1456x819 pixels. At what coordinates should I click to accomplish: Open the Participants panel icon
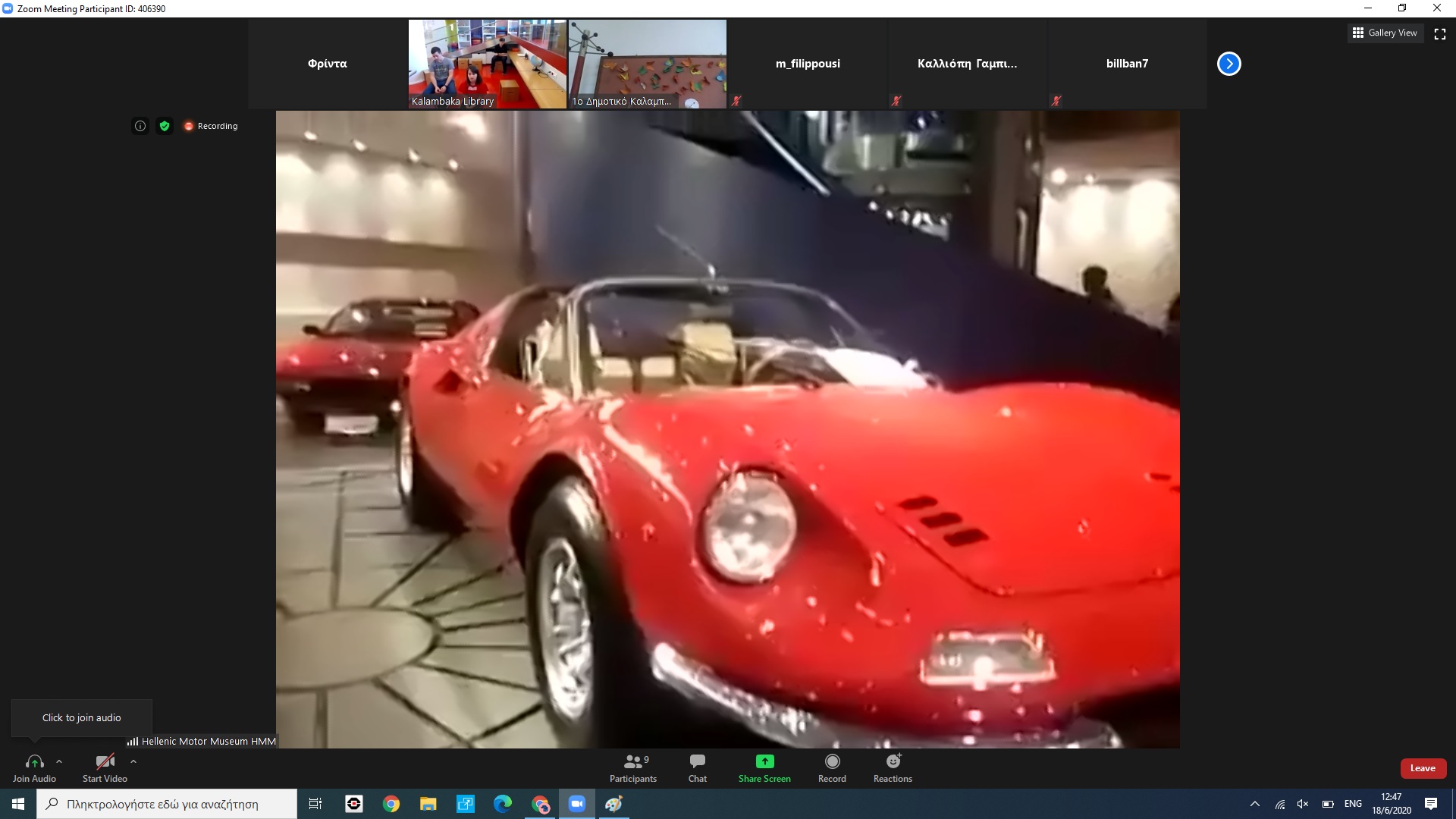633,761
